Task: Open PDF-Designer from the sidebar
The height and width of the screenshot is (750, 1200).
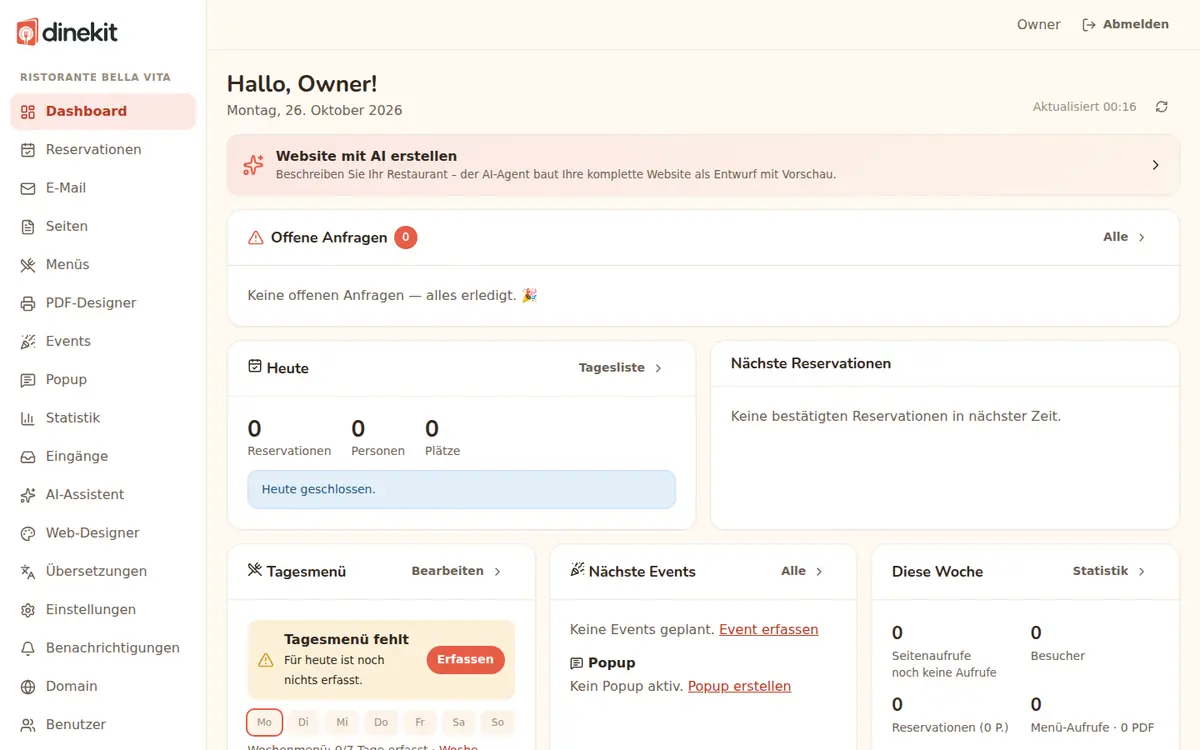Action: (x=103, y=303)
